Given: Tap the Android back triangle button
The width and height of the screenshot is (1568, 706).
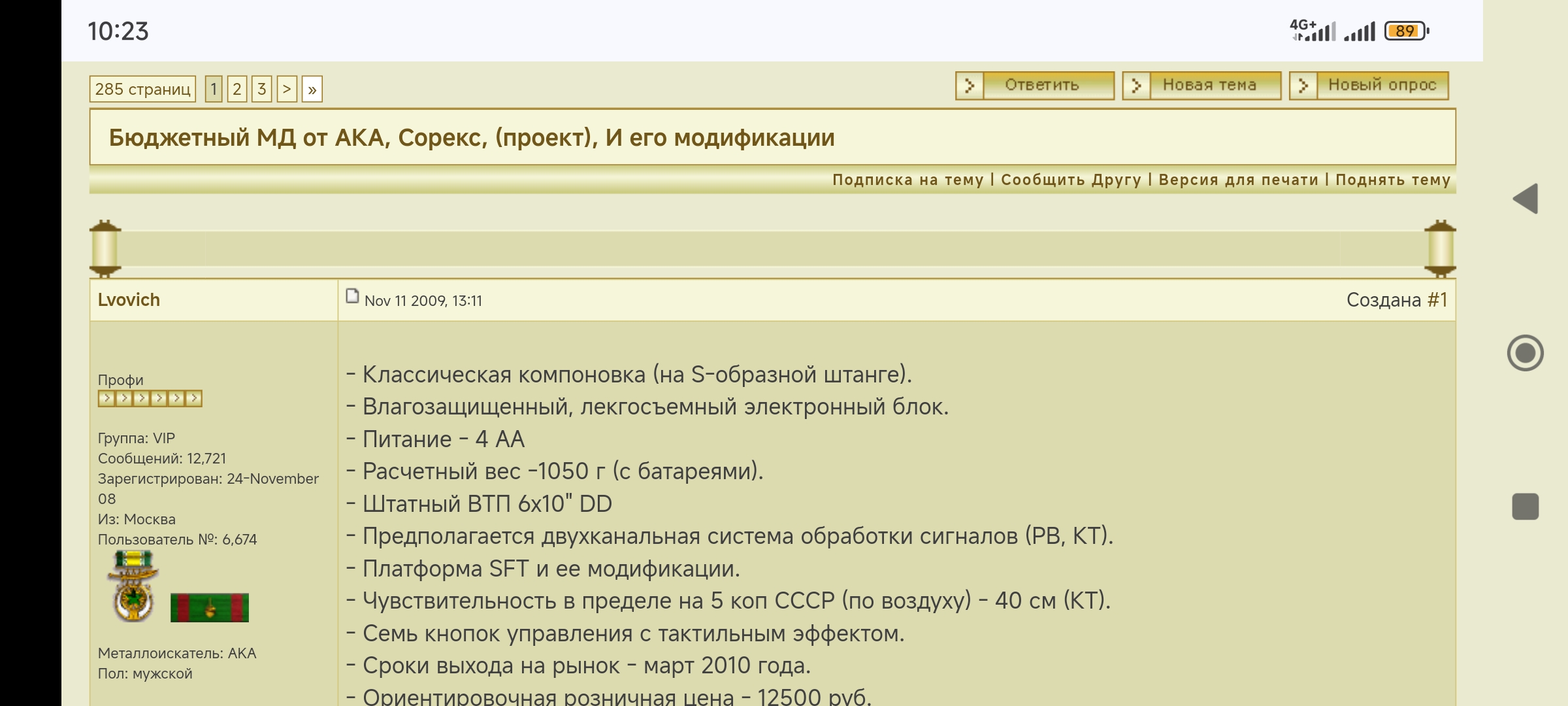Looking at the screenshot, I should pyautogui.click(x=1526, y=199).
